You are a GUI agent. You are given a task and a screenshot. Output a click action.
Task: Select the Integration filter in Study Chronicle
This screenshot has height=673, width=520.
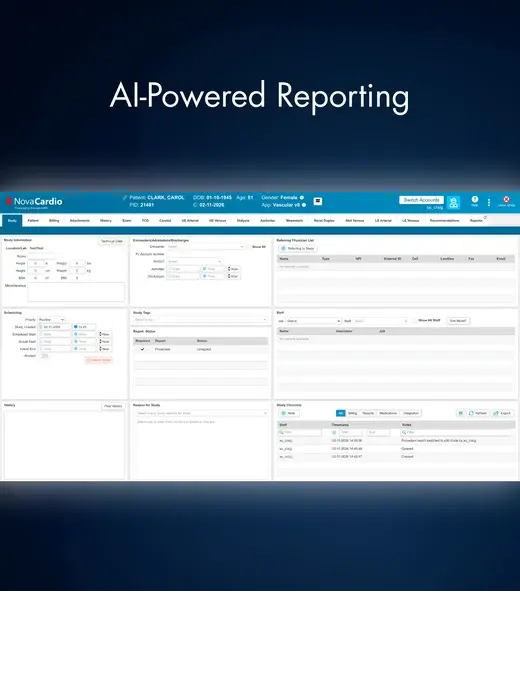tap(411, 413)
